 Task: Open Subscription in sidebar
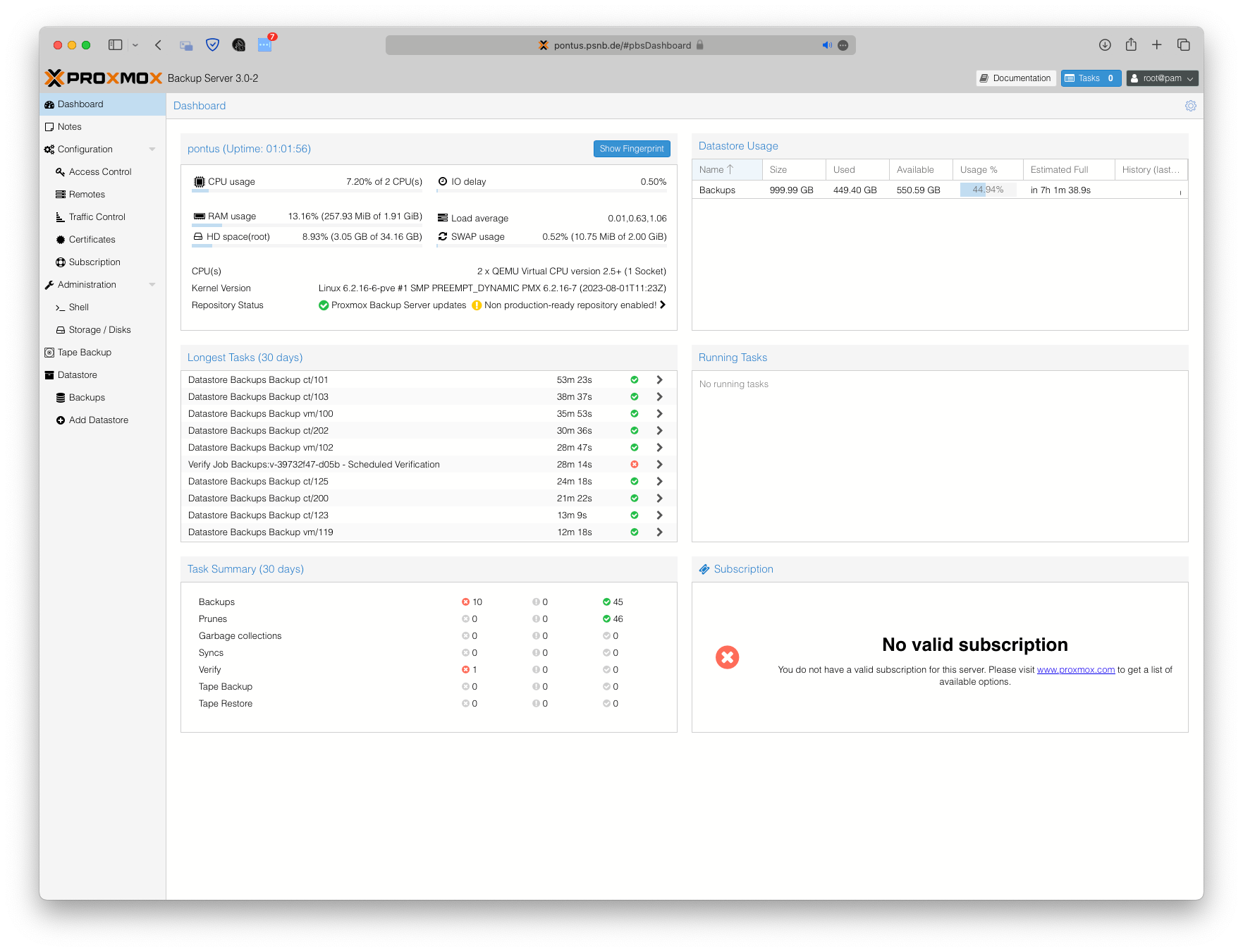103,262
